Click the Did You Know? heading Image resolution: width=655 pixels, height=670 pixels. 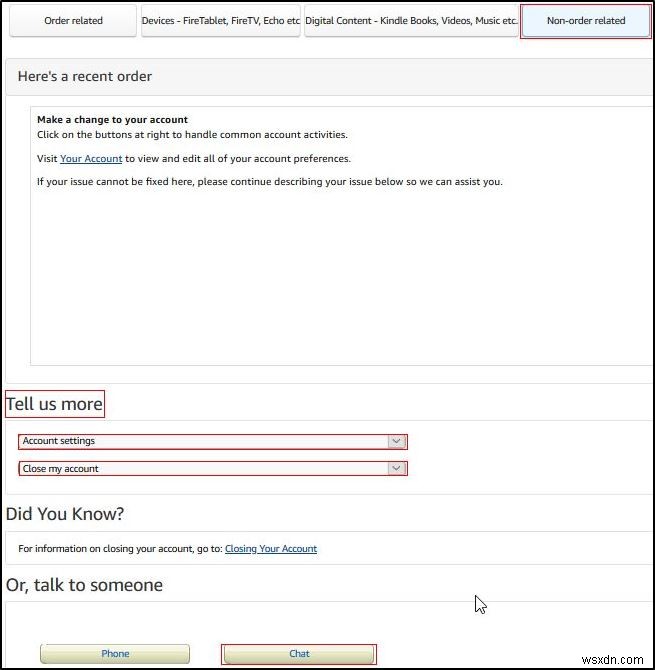[65, 514]
